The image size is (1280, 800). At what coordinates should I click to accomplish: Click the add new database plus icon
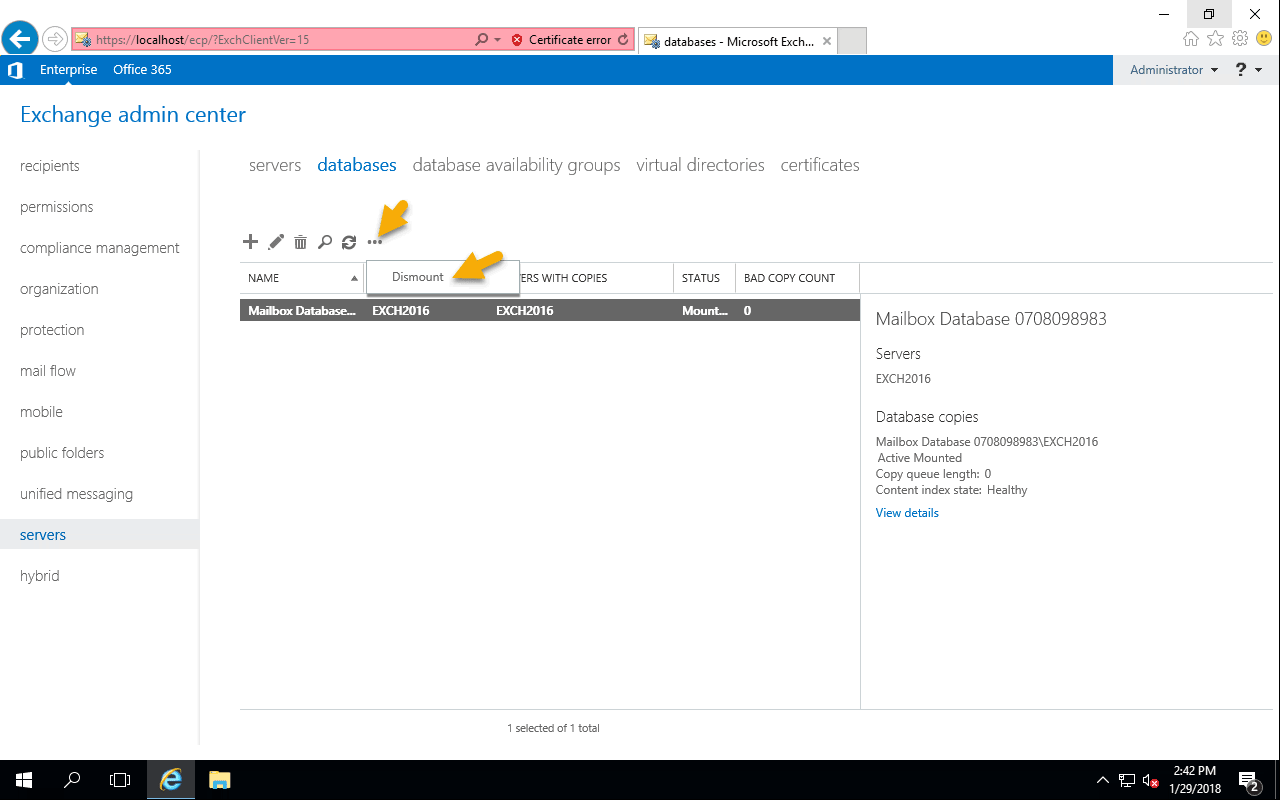(250, 242)
